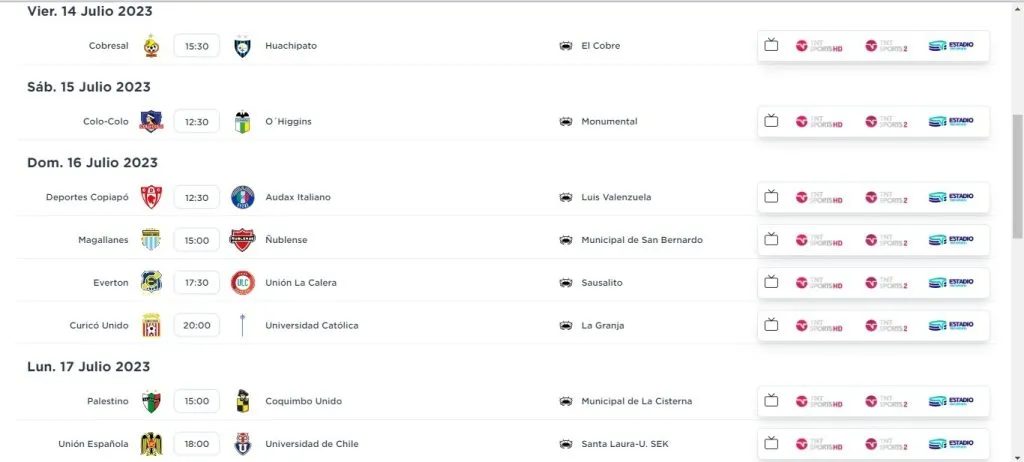Open the 12:30 Colo-Colo match time box
Viewport: 1024px width, 462px height.
pos(196,122)
